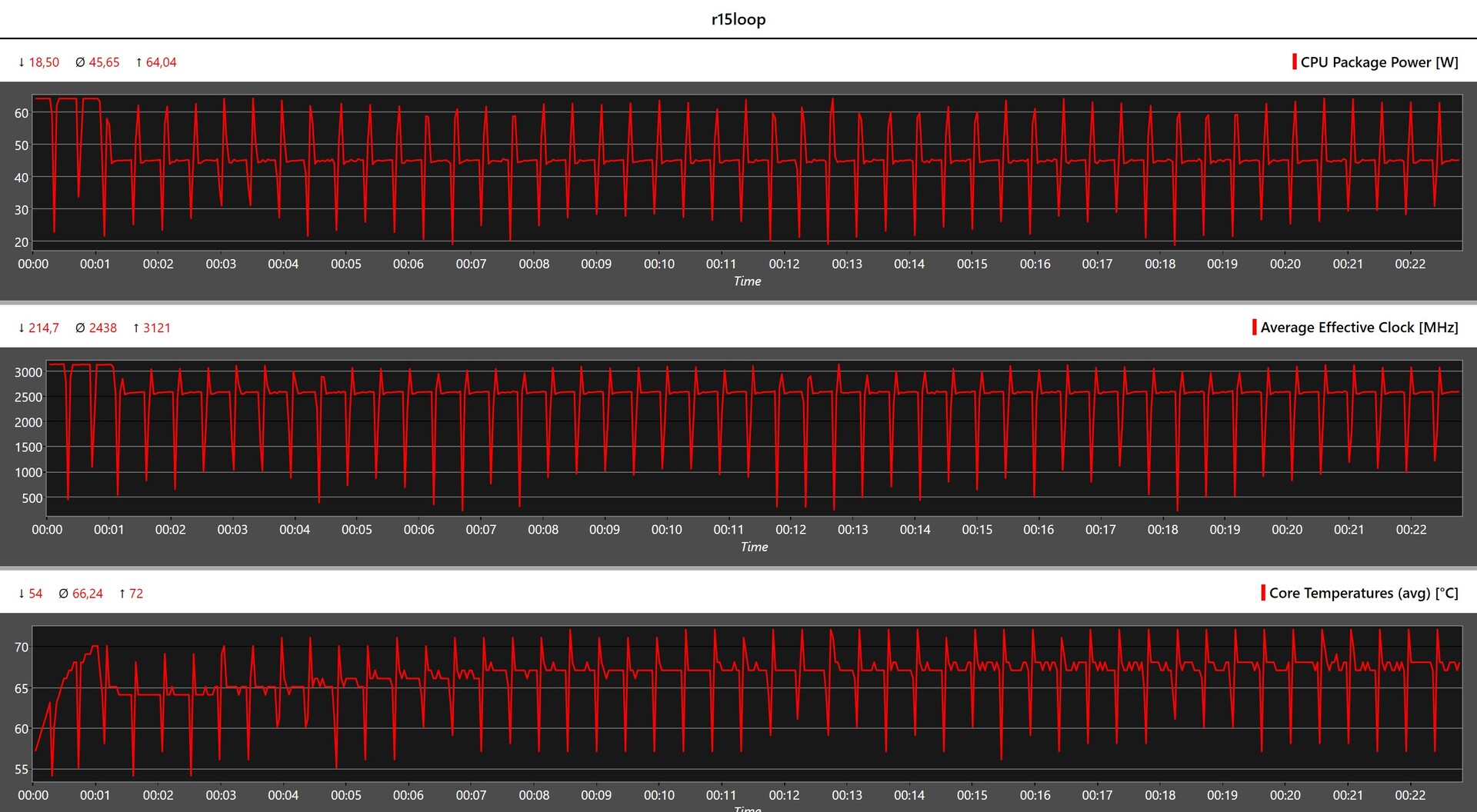Click maximum clock value 3121
This screenshot has height=812, width=1477.
pyautogui.click(x=157, y=328)
